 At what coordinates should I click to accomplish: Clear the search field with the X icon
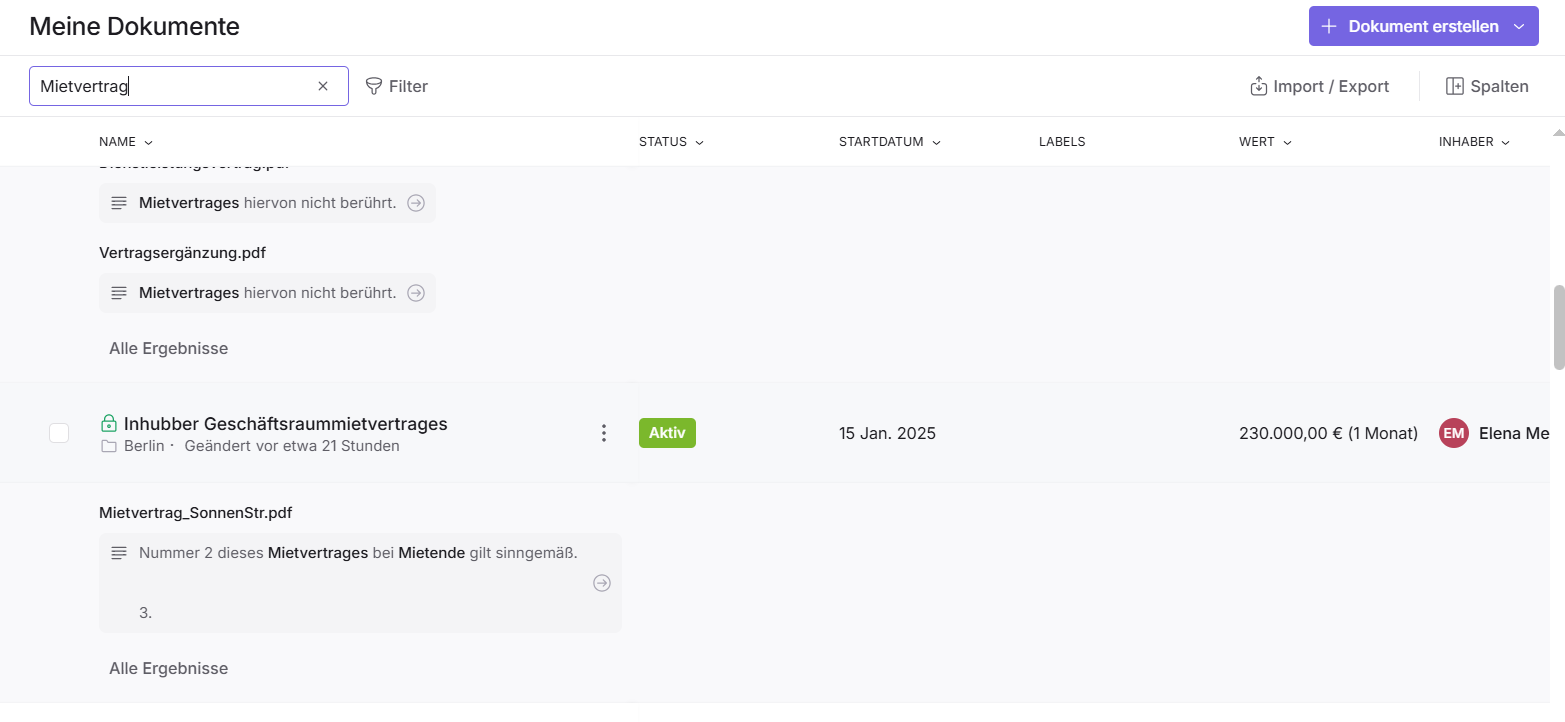[323, 86]
